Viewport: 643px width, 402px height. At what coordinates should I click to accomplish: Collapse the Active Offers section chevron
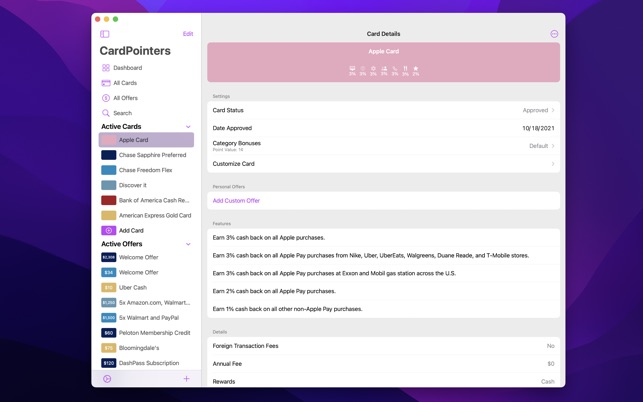coord(188,244)
